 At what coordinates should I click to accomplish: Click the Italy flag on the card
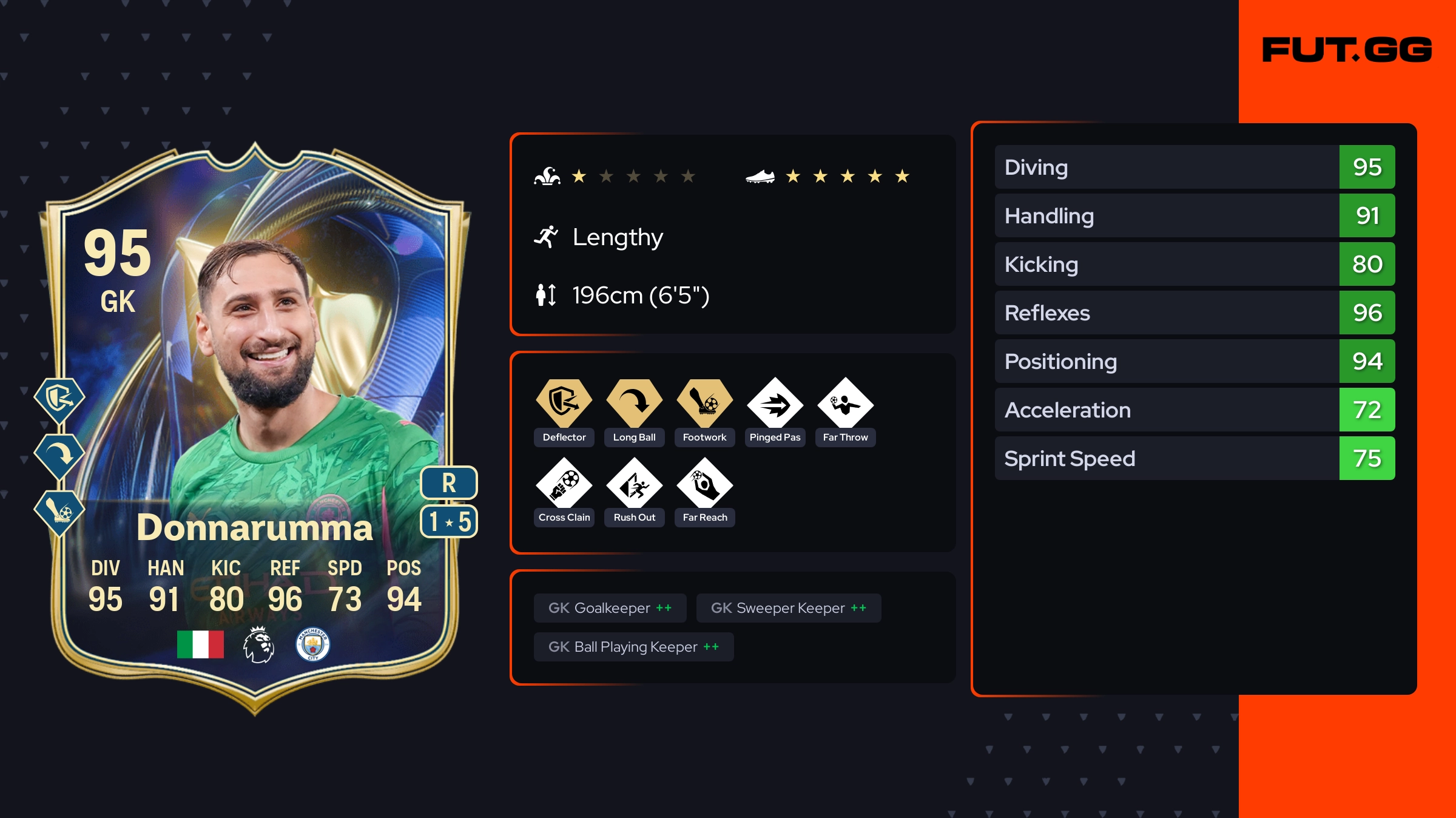(200, 644)
